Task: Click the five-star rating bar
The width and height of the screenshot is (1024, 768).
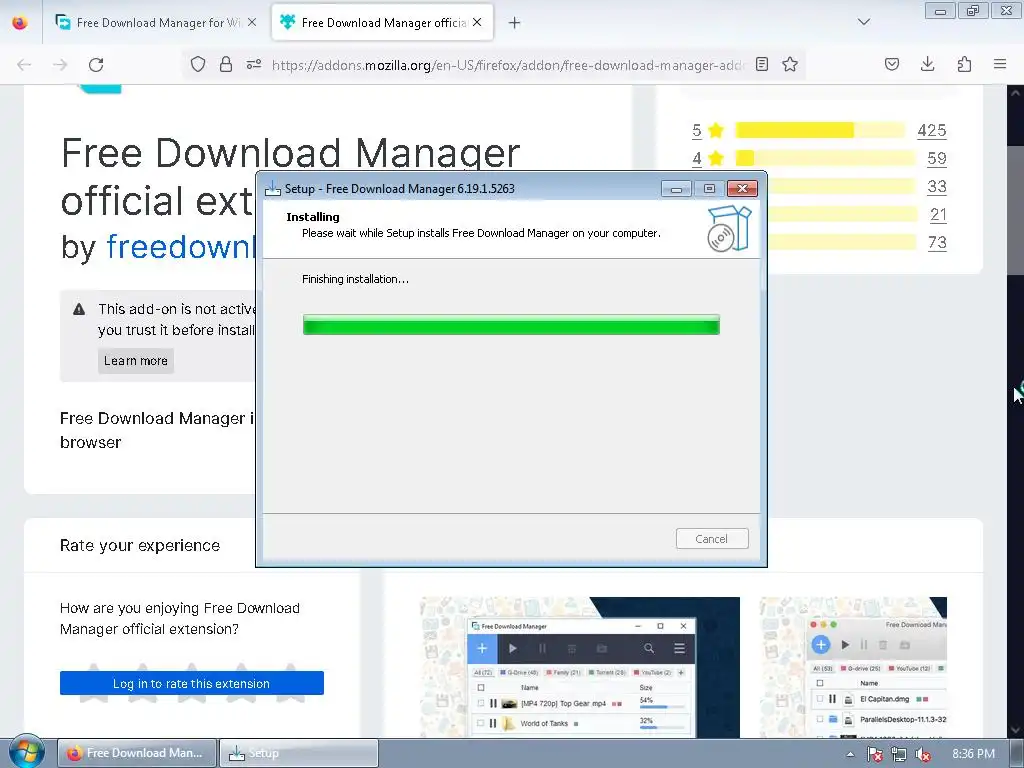Action: pos(820,130)
